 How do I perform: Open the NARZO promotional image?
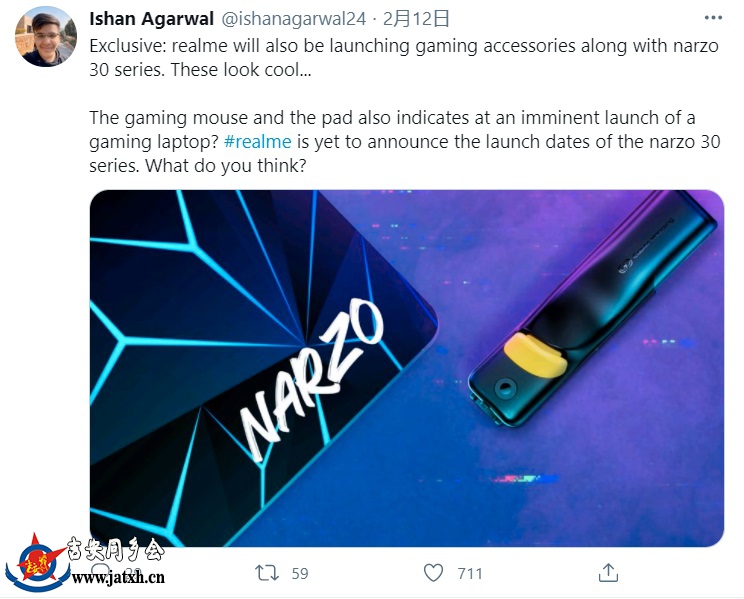(x=407, y=368)
